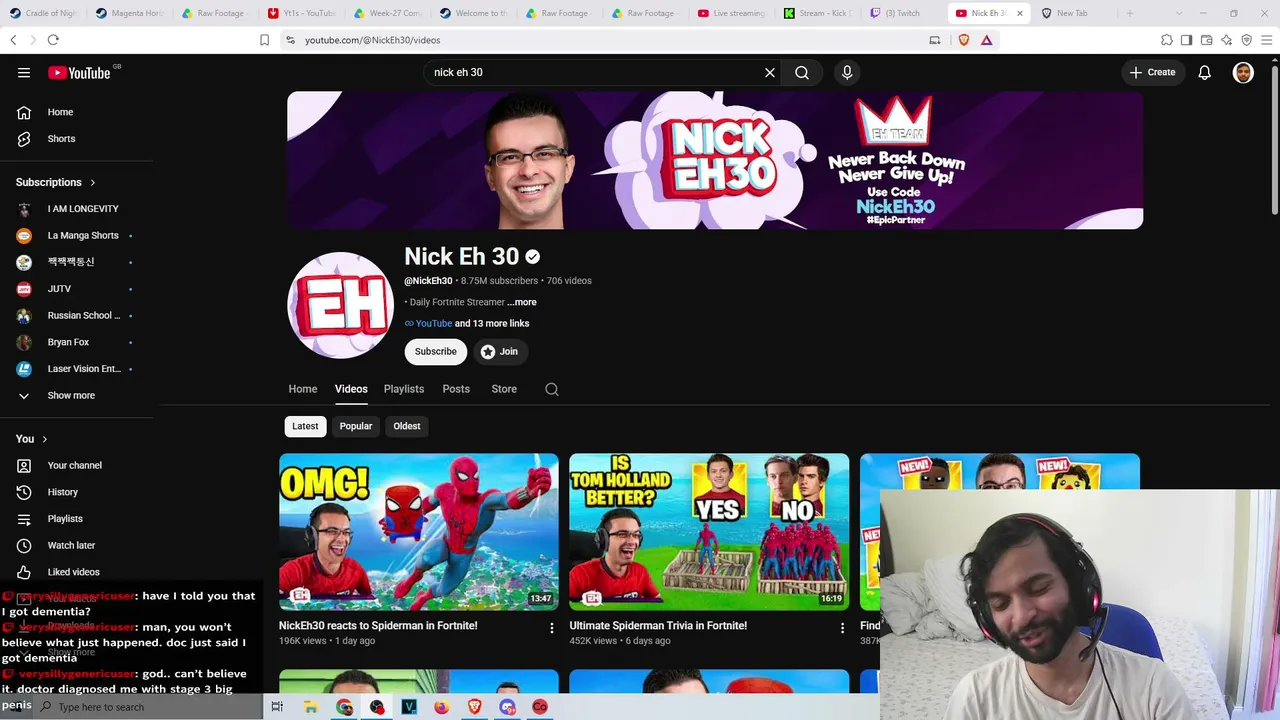The height and width of the screenshot is (720, 1280).
Task: Bookmark this page in address bar
Action: pos(264,40)
